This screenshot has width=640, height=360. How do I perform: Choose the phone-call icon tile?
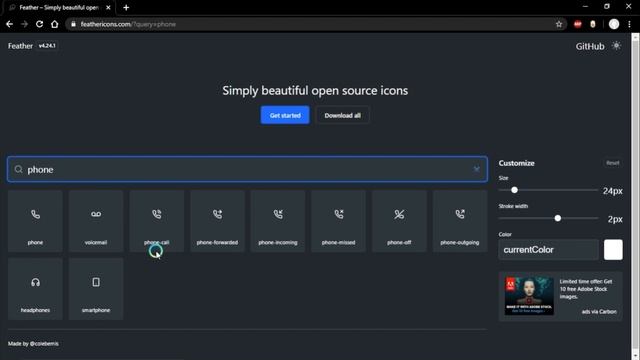pos(157,221)
